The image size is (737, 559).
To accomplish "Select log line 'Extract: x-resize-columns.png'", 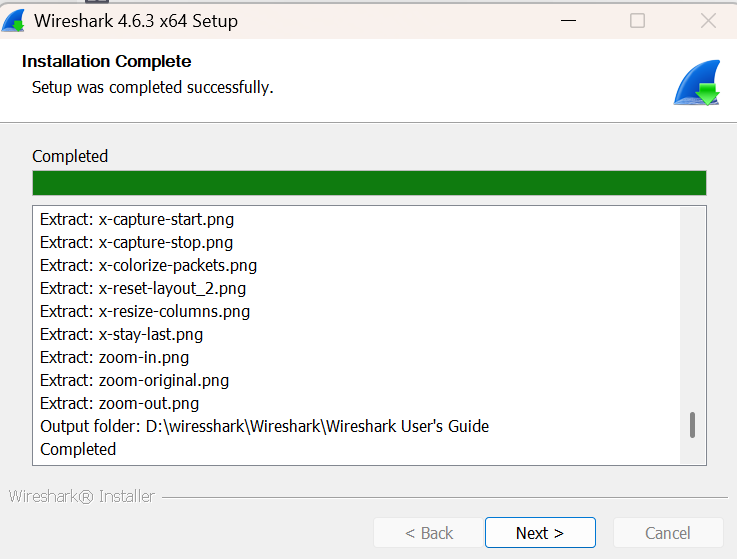I will [145, 312].
